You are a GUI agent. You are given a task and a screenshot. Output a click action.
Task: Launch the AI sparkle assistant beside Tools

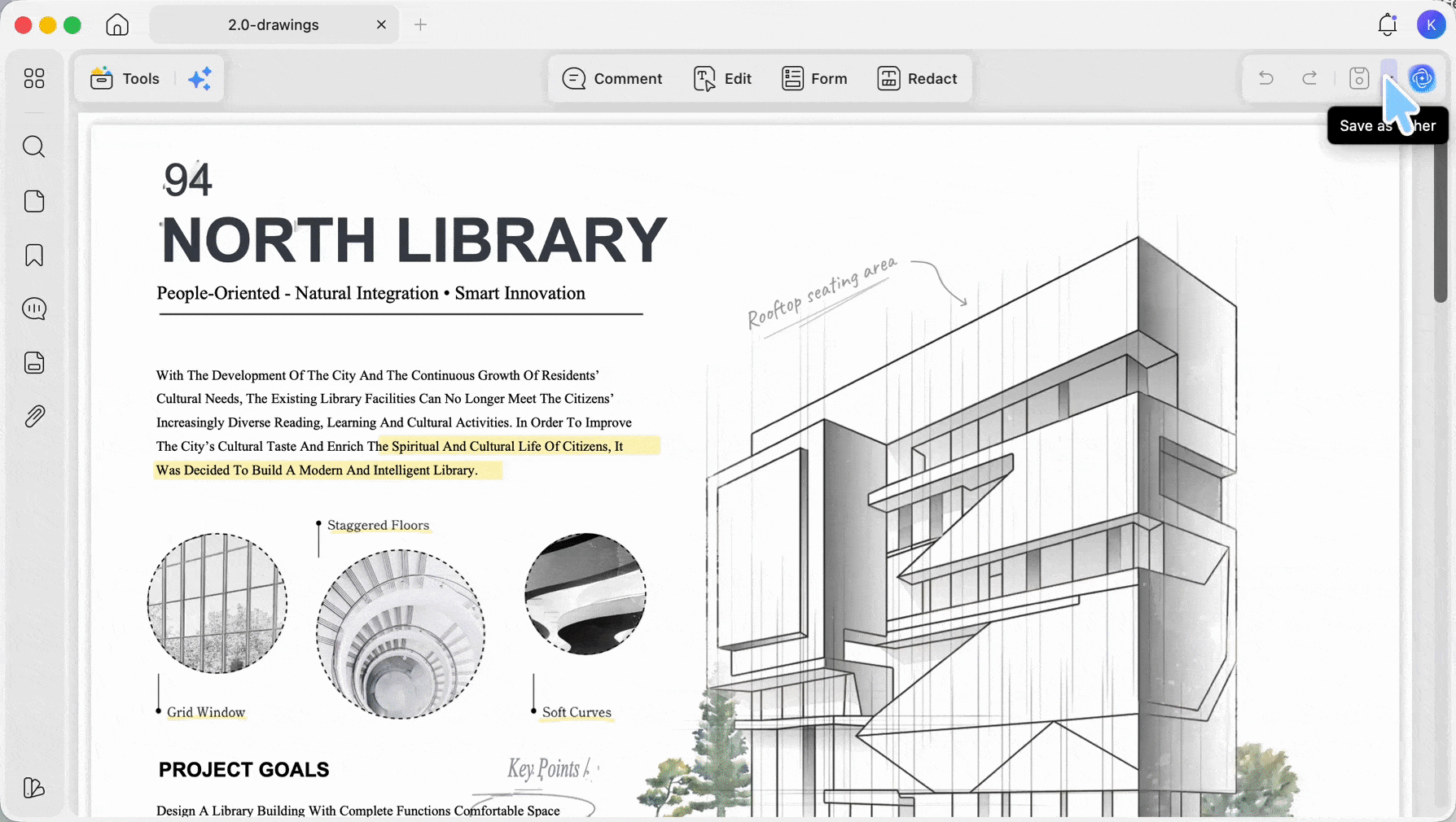point(200,78)
